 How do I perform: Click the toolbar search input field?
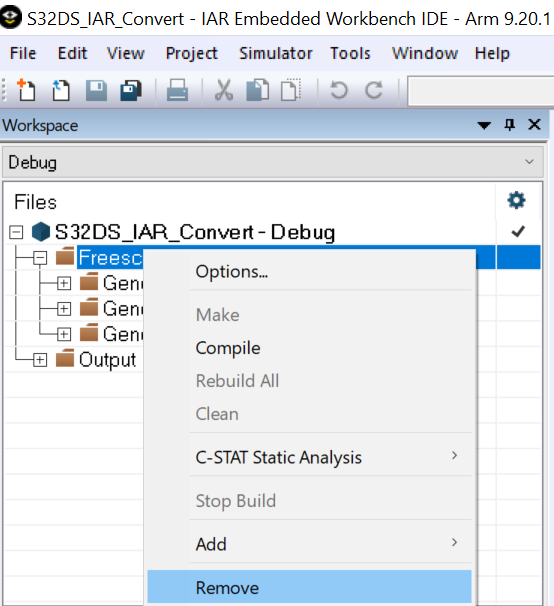click(481, 91)
